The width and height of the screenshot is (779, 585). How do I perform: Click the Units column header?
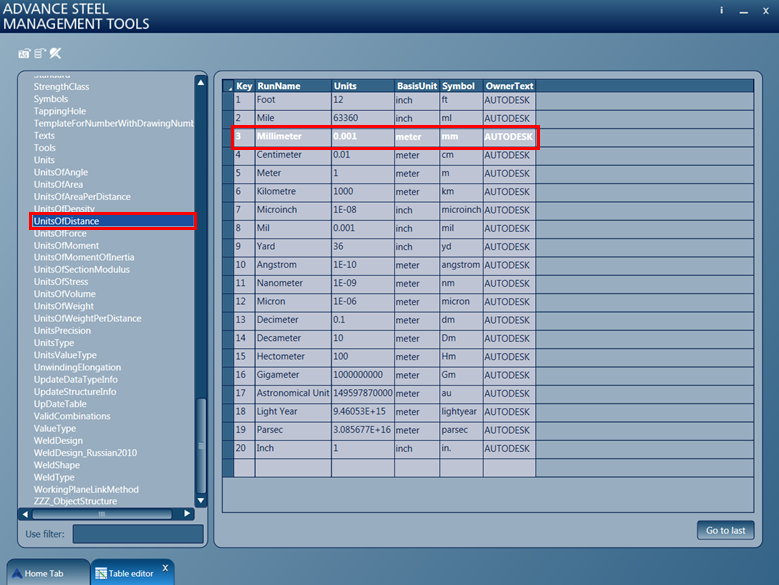[x=363, y=86]
